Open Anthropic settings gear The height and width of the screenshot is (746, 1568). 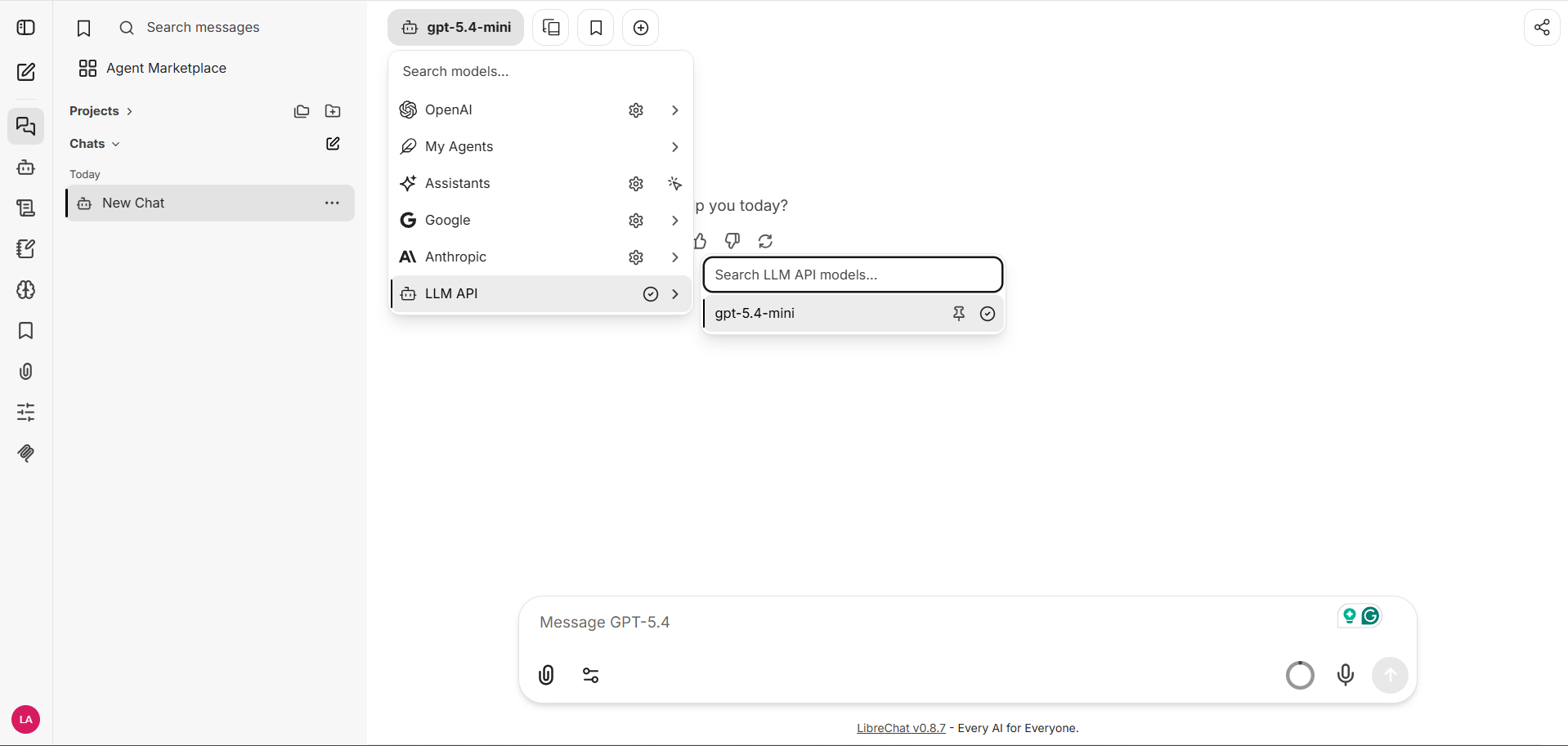[x=636, y=257]
